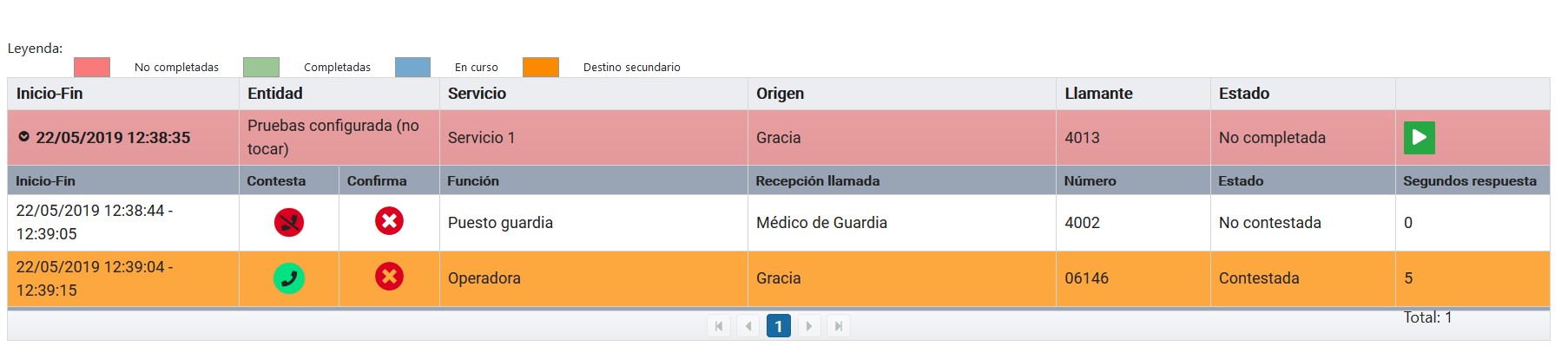Click the No completadas red legend swatch
This screenshot has width=1568, height=346.
92,67
